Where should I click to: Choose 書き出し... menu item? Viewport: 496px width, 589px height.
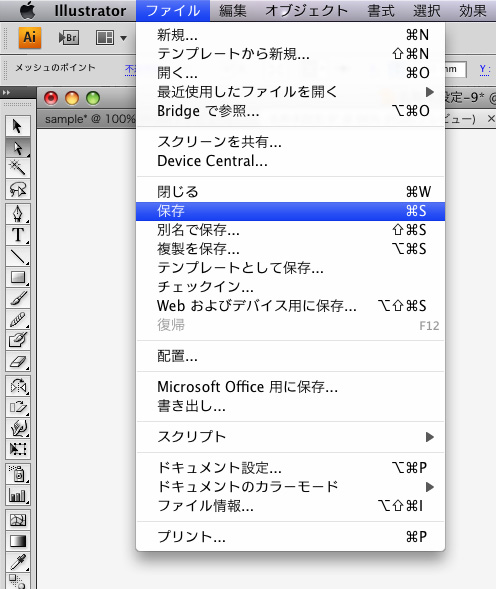click(290, 406)
